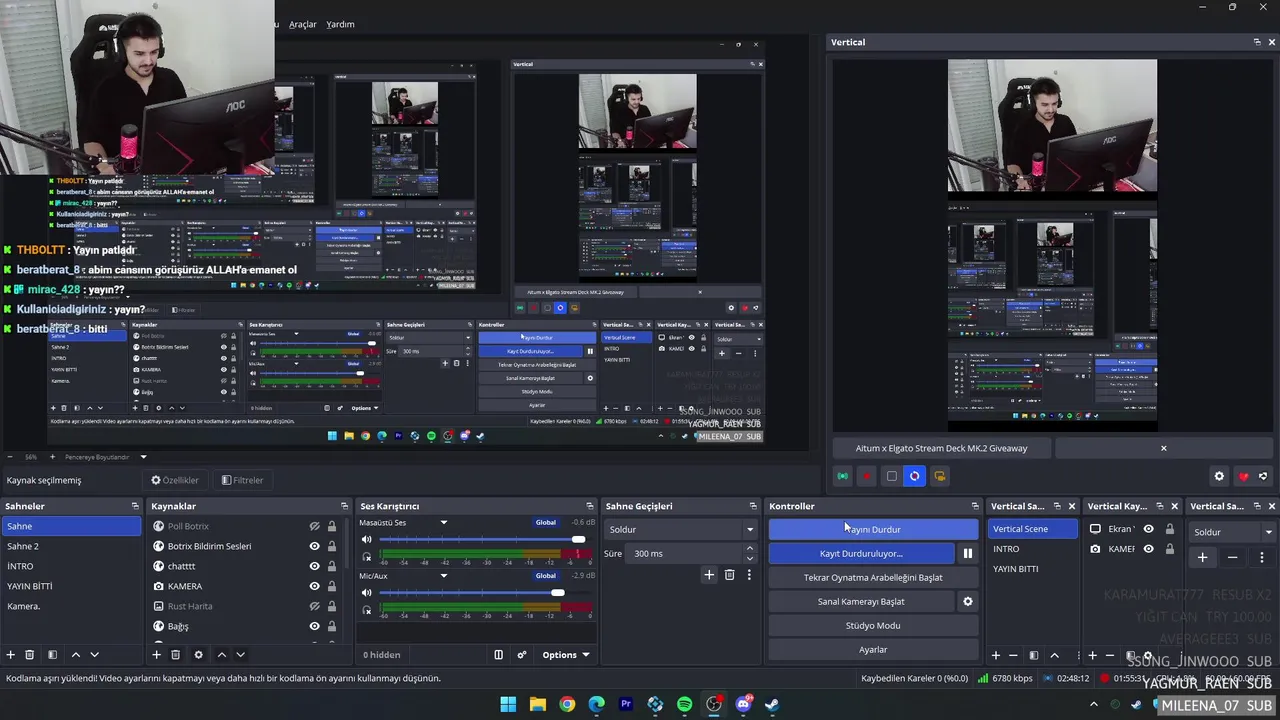Open transition three-dot menu in Sahne Geçişleri

point(749,575)
